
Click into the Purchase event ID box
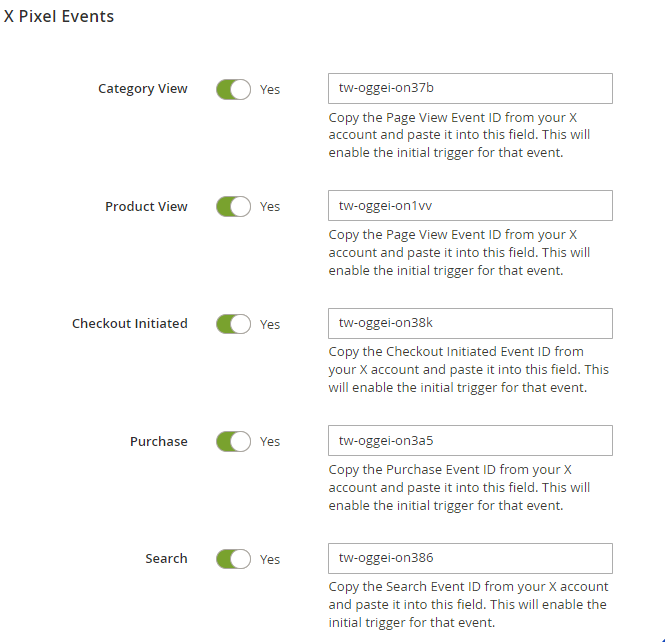coord(470,441)
